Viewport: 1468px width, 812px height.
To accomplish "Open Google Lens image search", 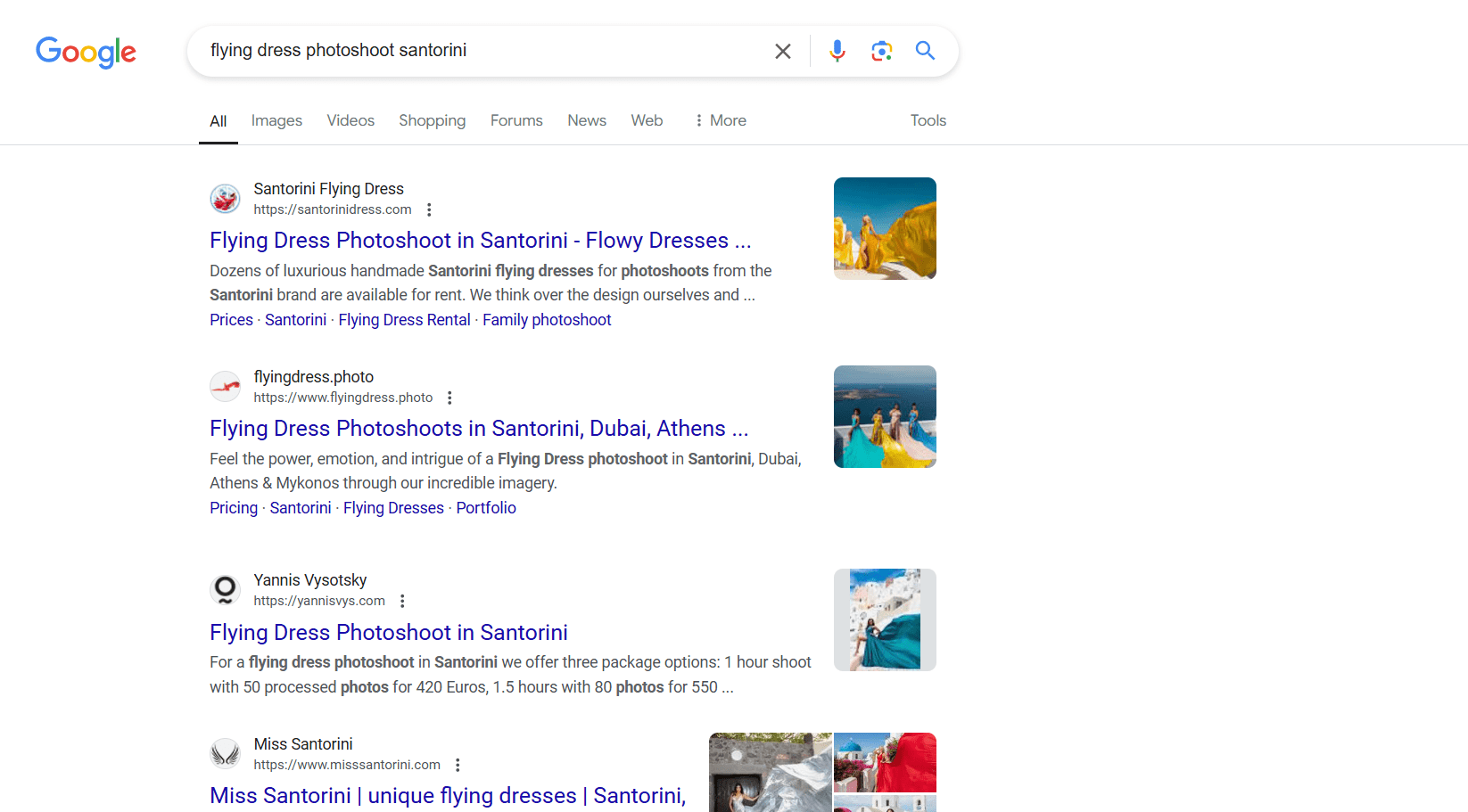I will point(881,51).
